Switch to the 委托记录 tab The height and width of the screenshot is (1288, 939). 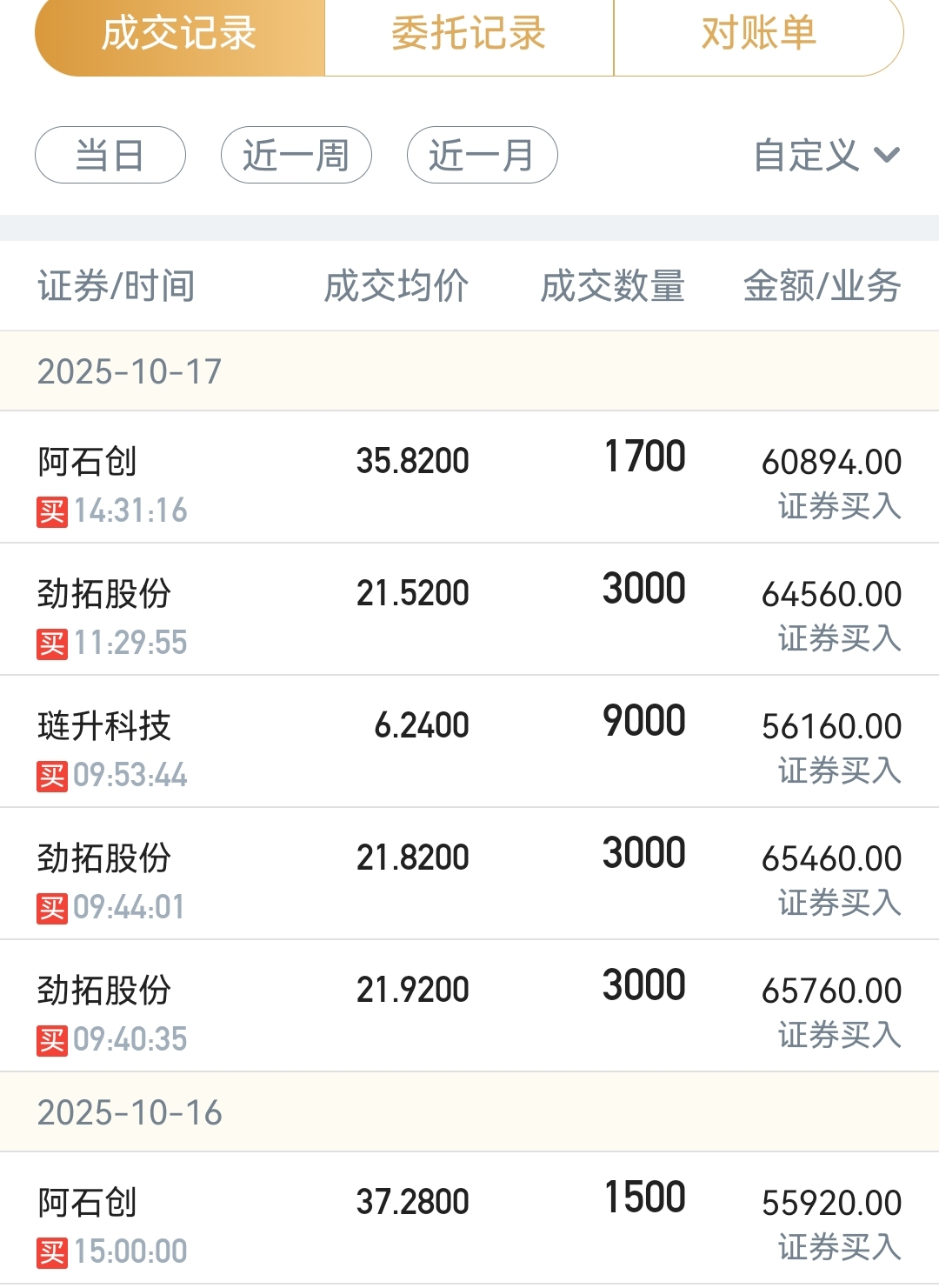point(469,35)
